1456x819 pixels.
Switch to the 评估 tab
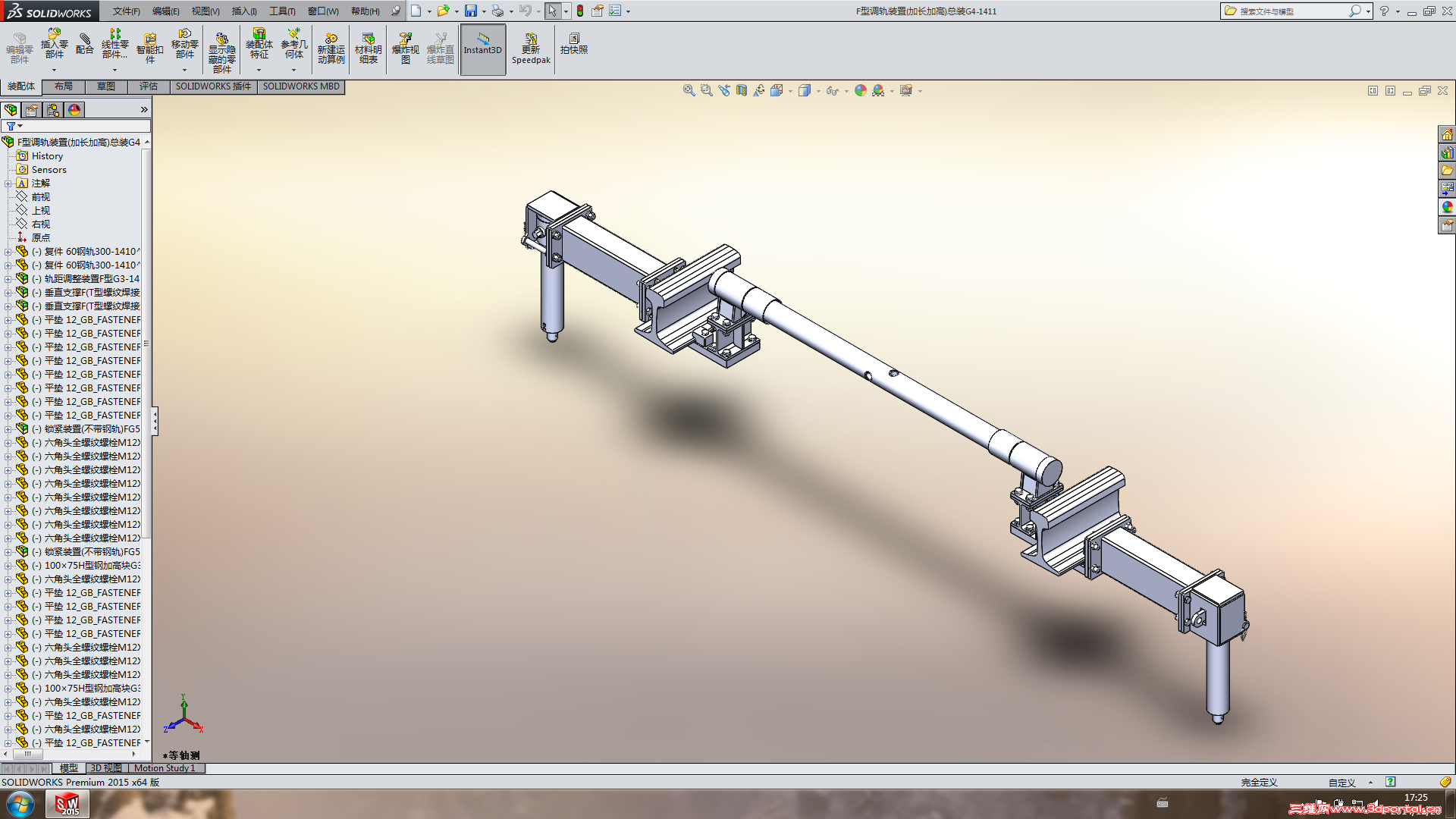pos(149,86)
